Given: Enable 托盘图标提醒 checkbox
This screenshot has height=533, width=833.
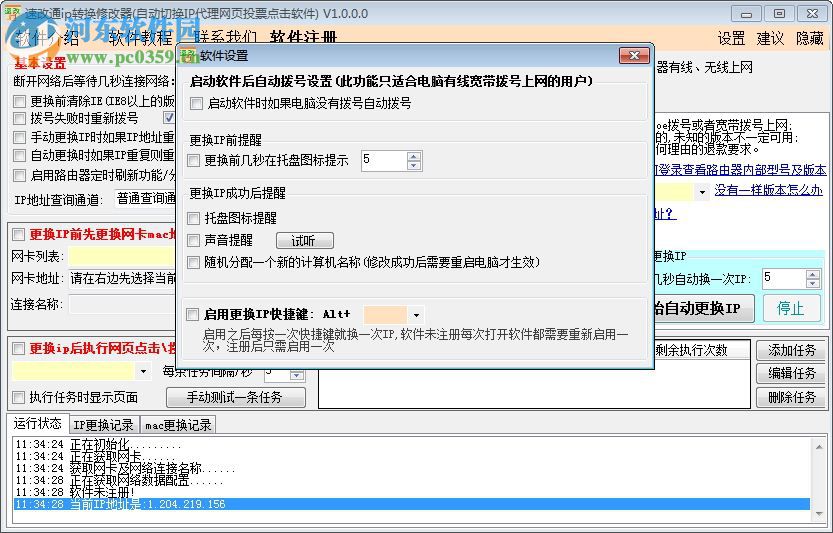Looking at the screenshot, I should point(194,218).
